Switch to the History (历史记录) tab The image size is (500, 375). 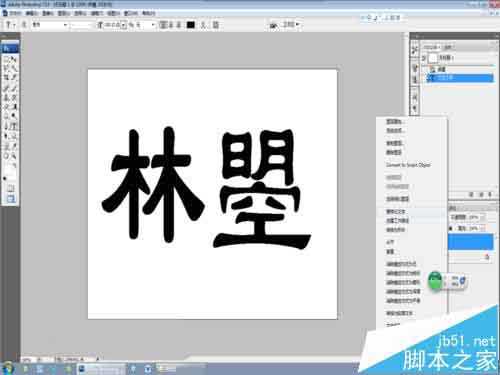[x=431, y=47]
